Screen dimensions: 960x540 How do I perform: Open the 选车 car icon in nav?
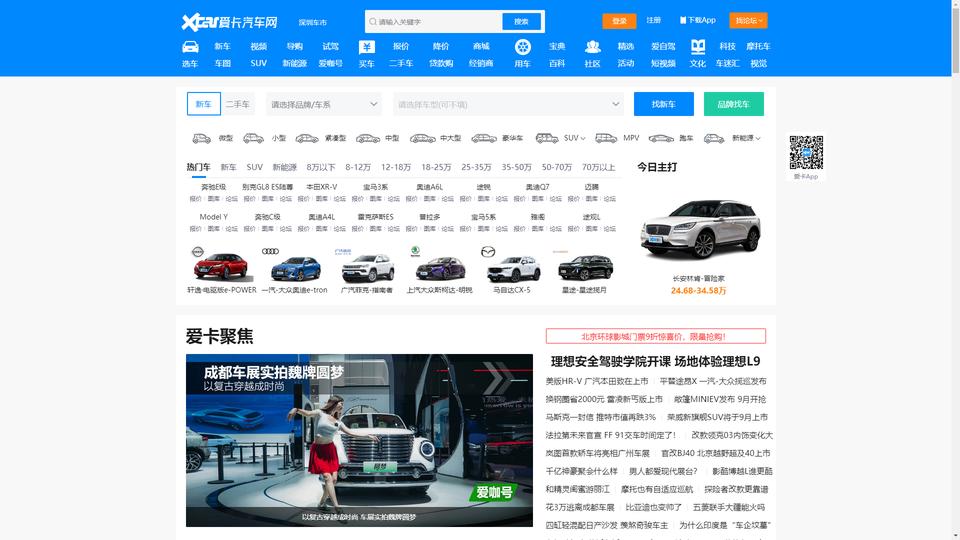190,47
